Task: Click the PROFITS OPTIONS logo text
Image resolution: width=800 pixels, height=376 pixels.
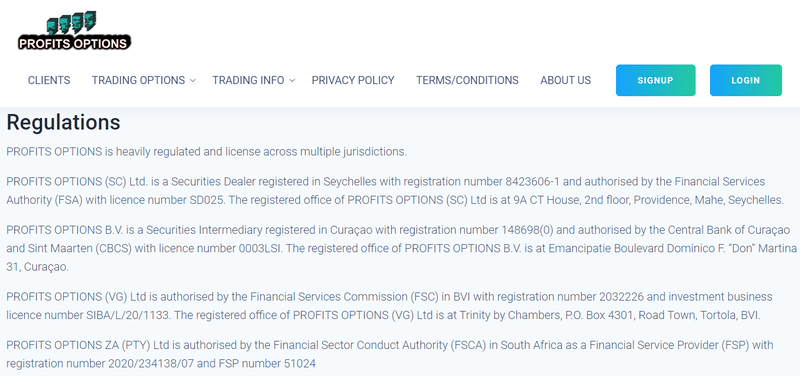Action: click(x=74, y=43)
